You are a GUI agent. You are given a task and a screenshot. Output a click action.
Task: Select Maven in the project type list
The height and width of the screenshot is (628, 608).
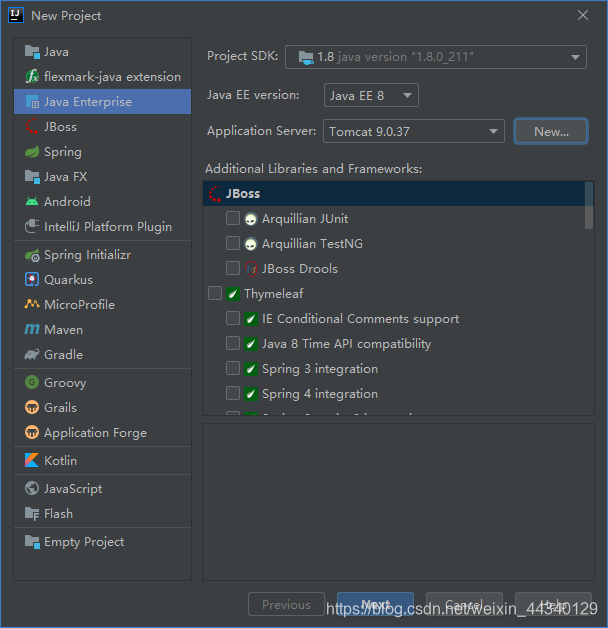pos(103,330)
